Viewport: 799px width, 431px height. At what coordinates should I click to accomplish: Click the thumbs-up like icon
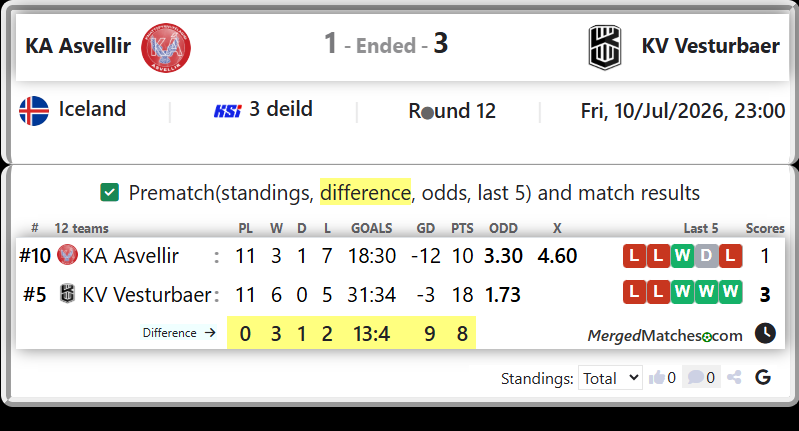(657, 378)
